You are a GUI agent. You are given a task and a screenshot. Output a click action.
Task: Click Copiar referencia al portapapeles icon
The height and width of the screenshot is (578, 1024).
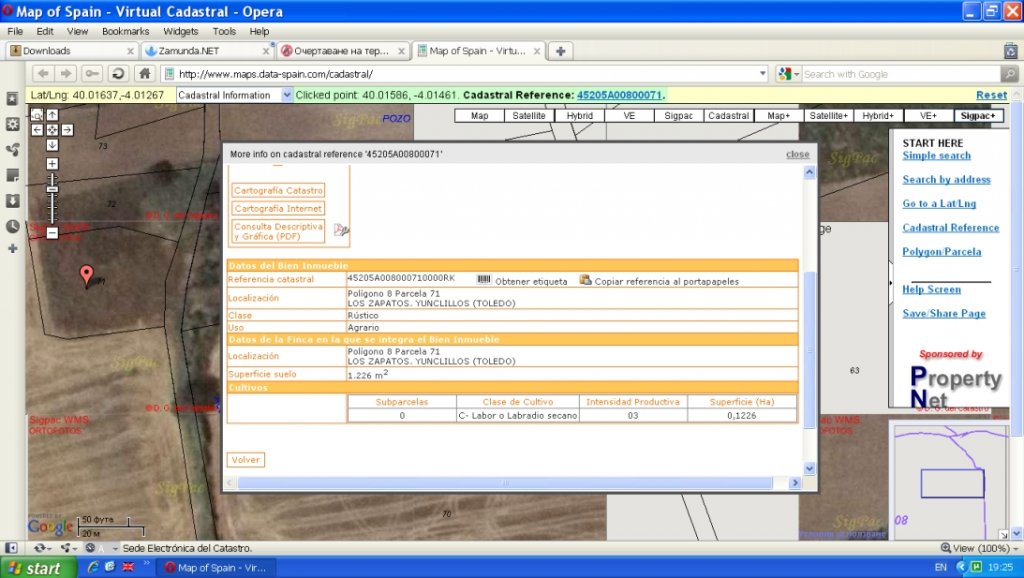(586, 281)
